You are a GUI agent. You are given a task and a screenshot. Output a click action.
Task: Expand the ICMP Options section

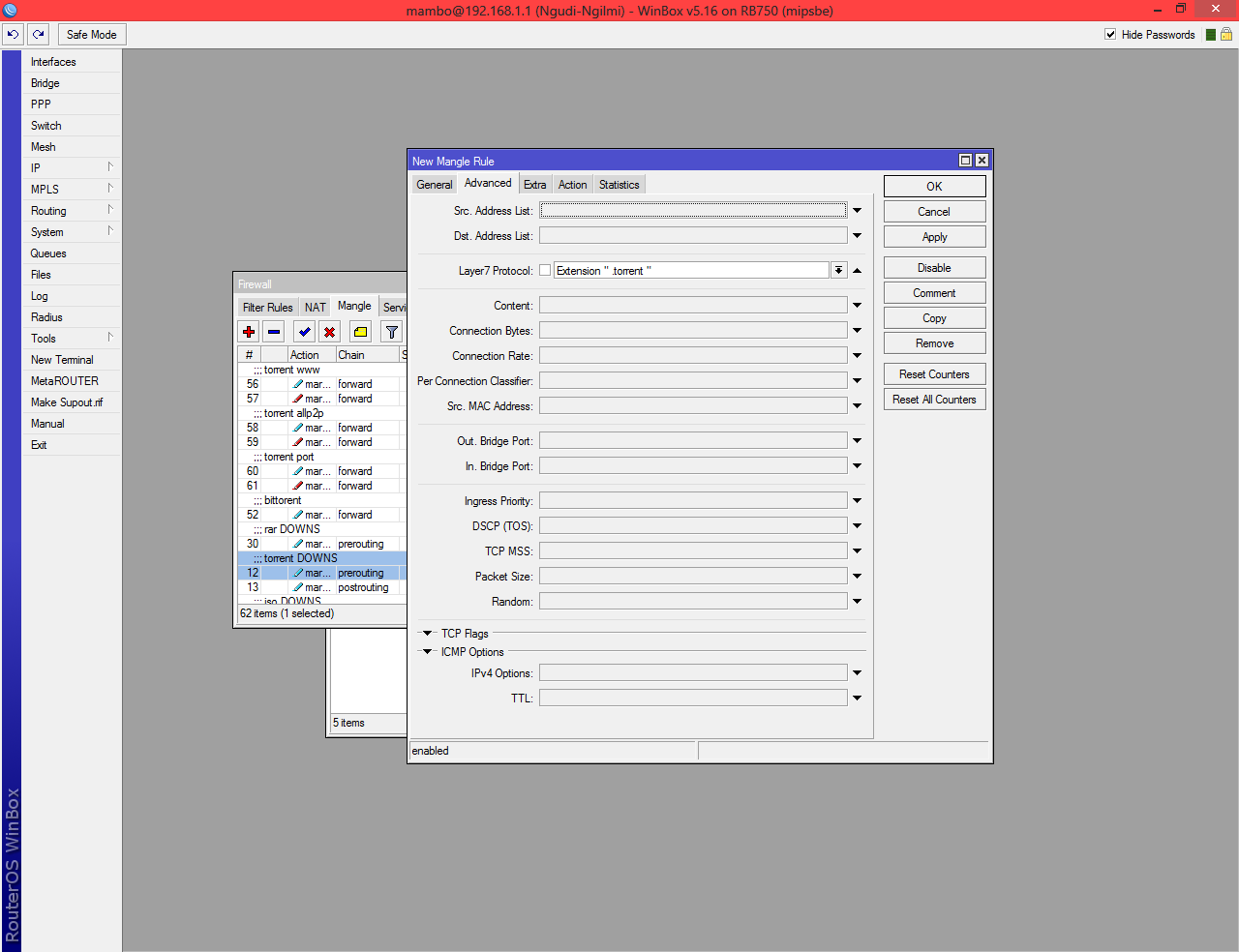pos(427,652)
